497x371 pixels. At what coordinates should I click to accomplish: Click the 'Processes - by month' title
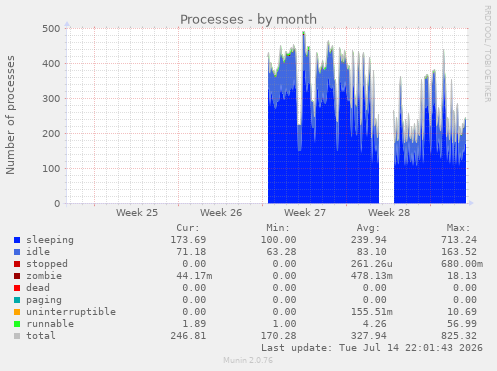pos(248,20)
